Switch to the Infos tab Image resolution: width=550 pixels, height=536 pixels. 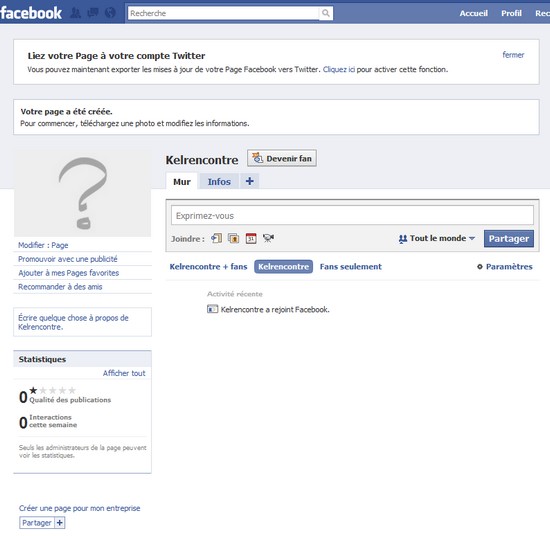click(x=219, y=181)
